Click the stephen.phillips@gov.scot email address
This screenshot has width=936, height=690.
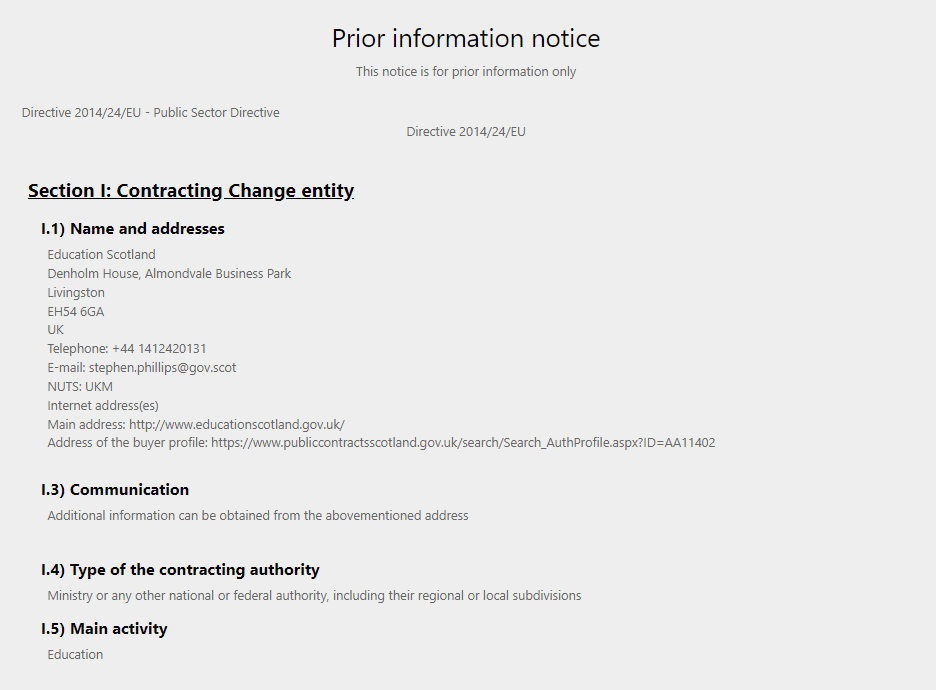click(162, 368)
